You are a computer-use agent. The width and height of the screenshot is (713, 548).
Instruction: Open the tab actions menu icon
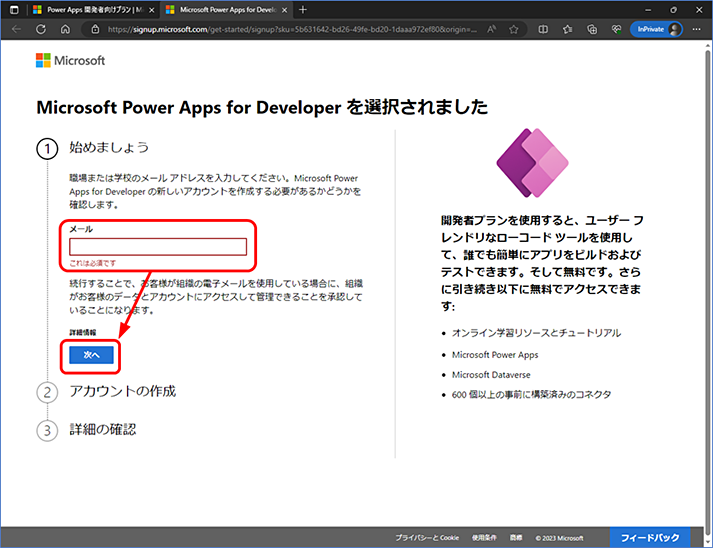coord(14,10)
